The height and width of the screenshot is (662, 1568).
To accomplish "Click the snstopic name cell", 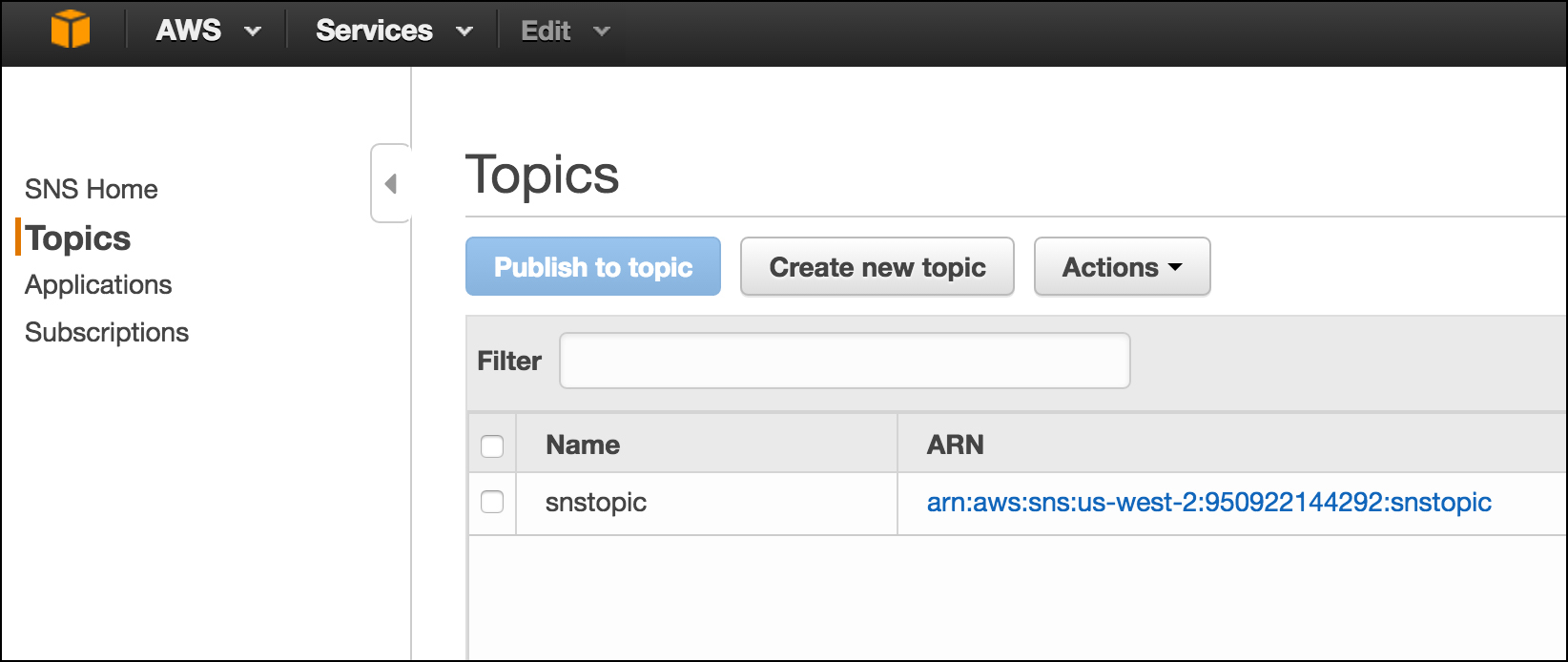I will (x=596, y=503).
